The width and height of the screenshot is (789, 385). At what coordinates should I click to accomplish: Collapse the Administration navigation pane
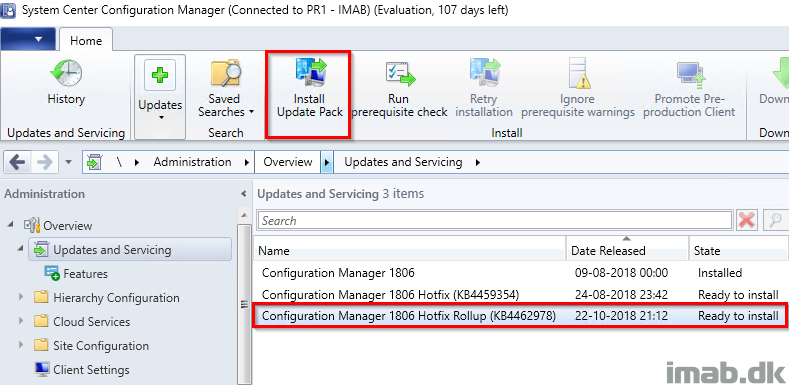tap(244, 194)
